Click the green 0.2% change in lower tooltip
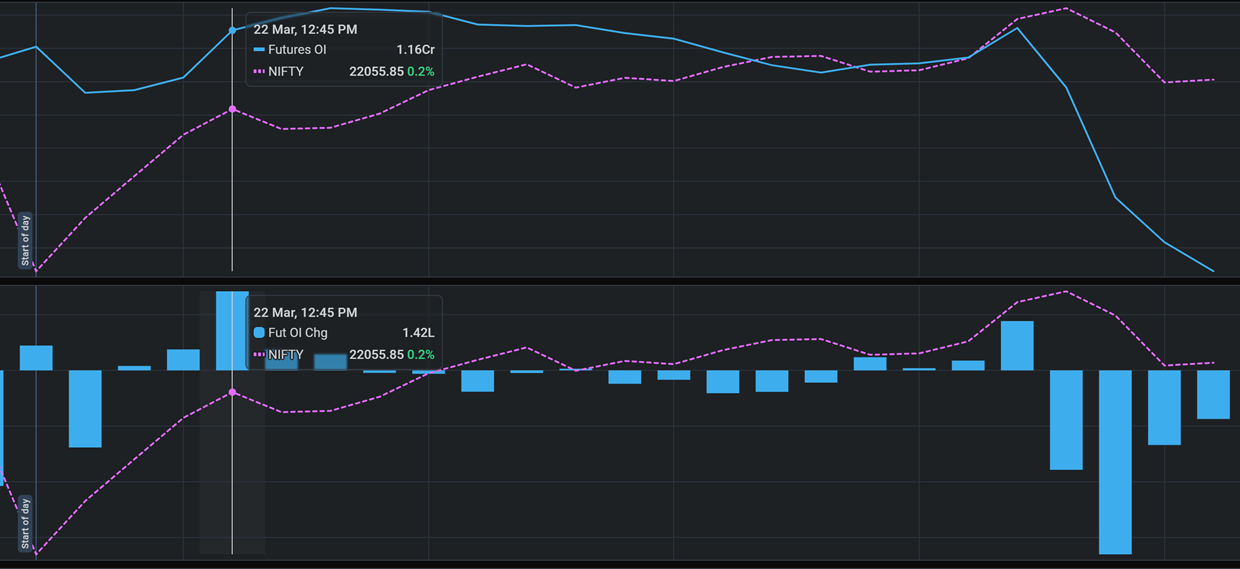Screen dimensions: 1240x569 421,355
